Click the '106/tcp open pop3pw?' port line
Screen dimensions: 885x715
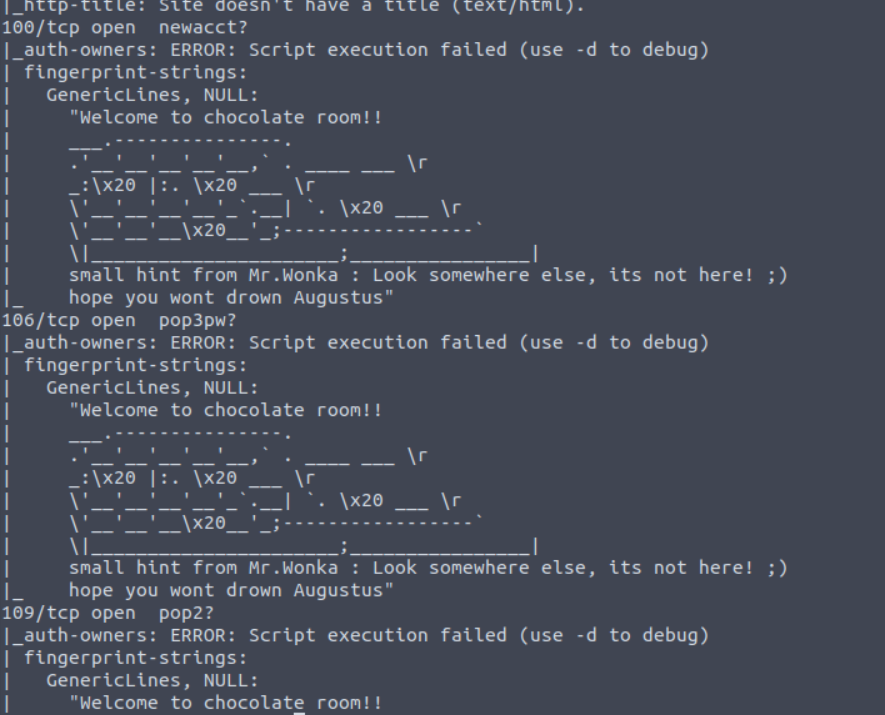coord(119,321)
